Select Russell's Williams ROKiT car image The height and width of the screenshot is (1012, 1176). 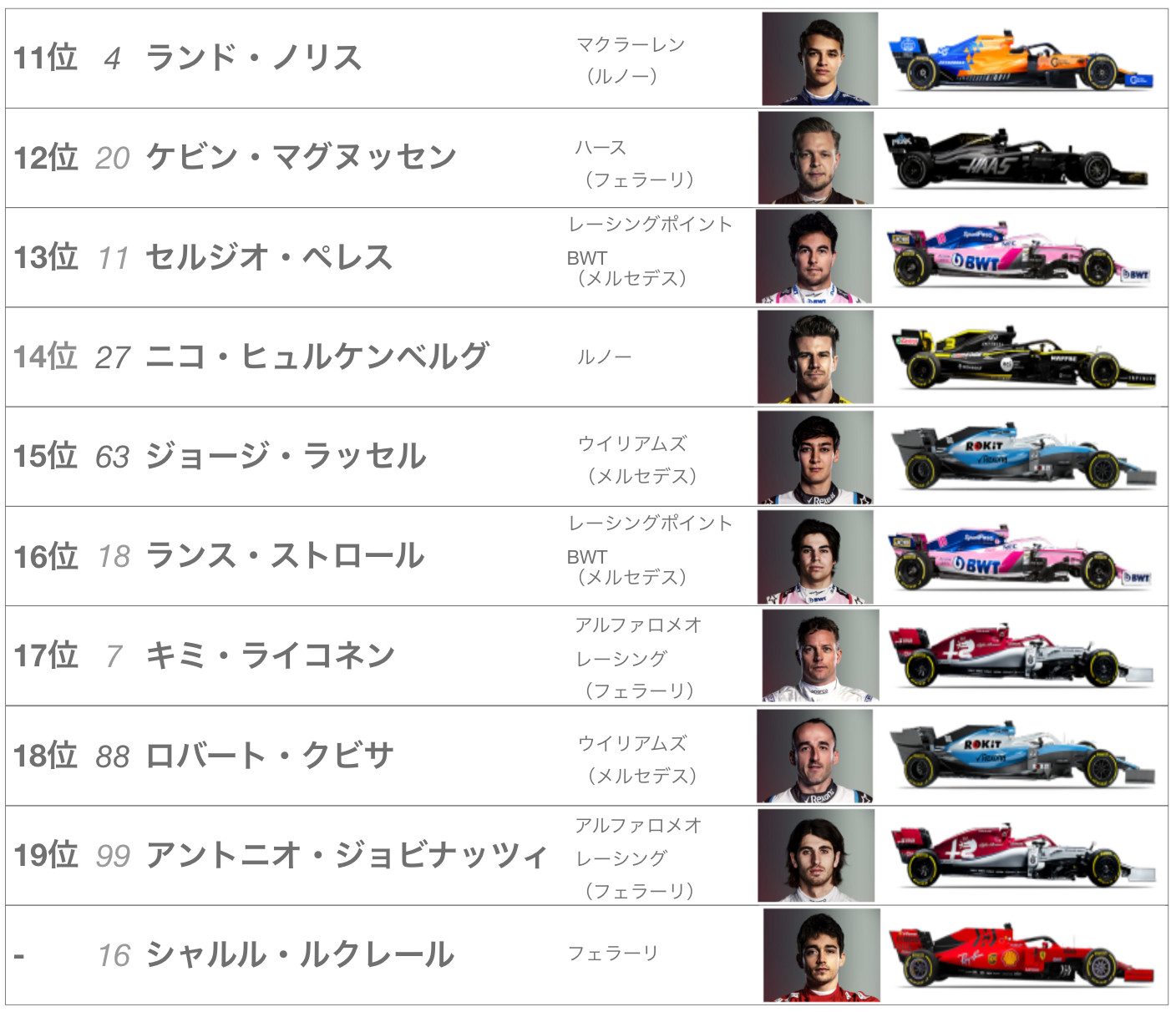pyautogui.click(x=1023, y=458)
